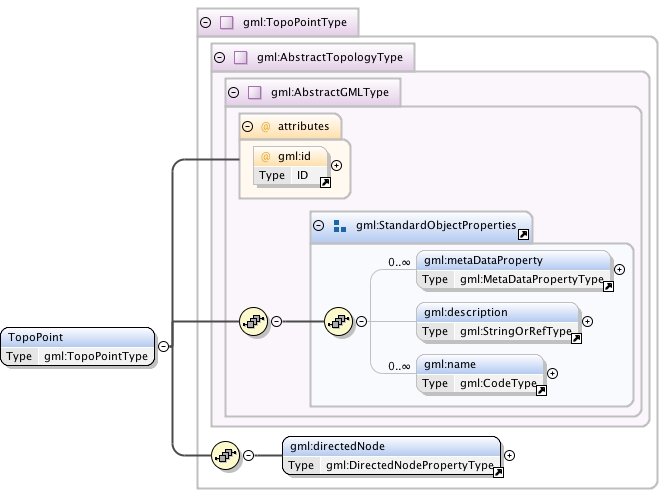Collapse the TopoPoint element's children
Viewport: 659px width, 490px height.
[163, 346]
